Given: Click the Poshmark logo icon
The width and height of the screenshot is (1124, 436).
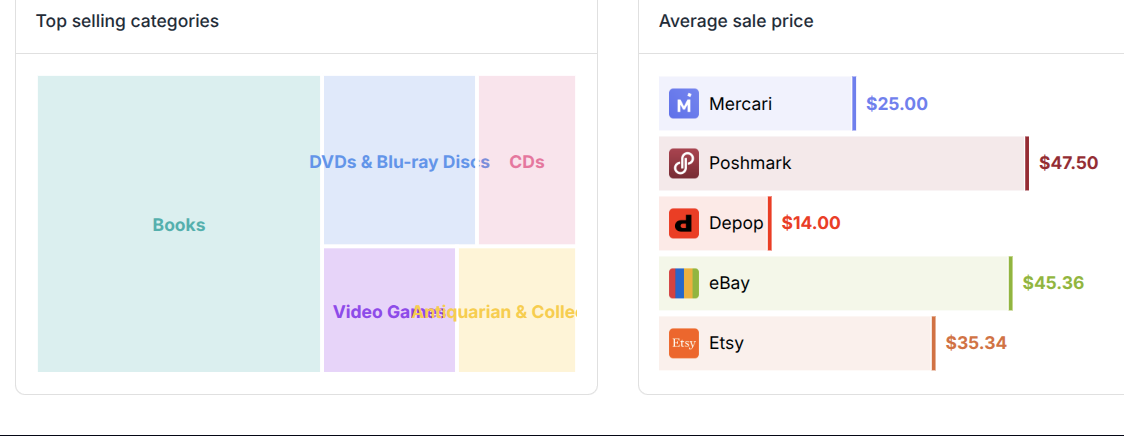Looking at the screenshot, I should click(683, 164).
